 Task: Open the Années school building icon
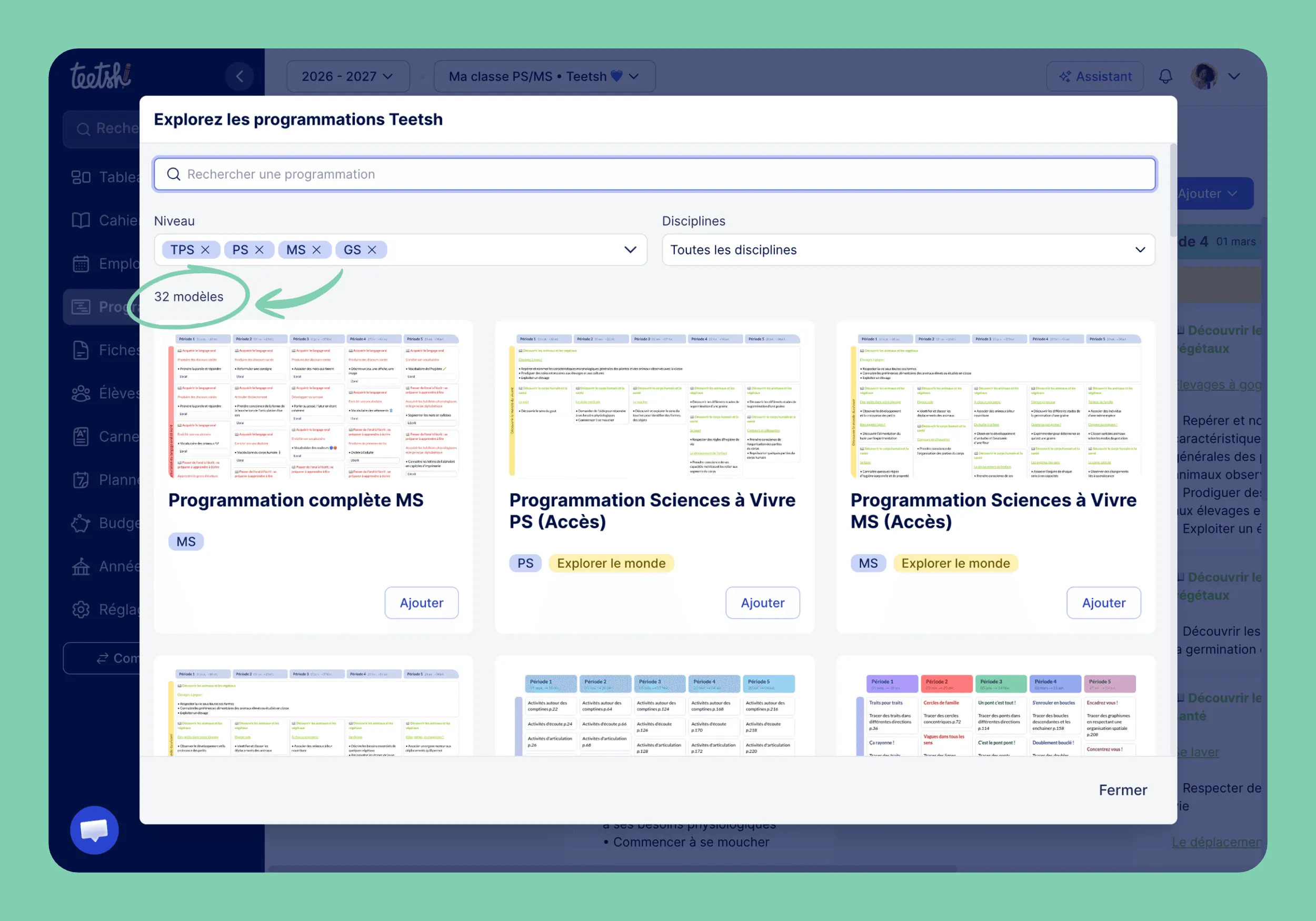point(81,566)
